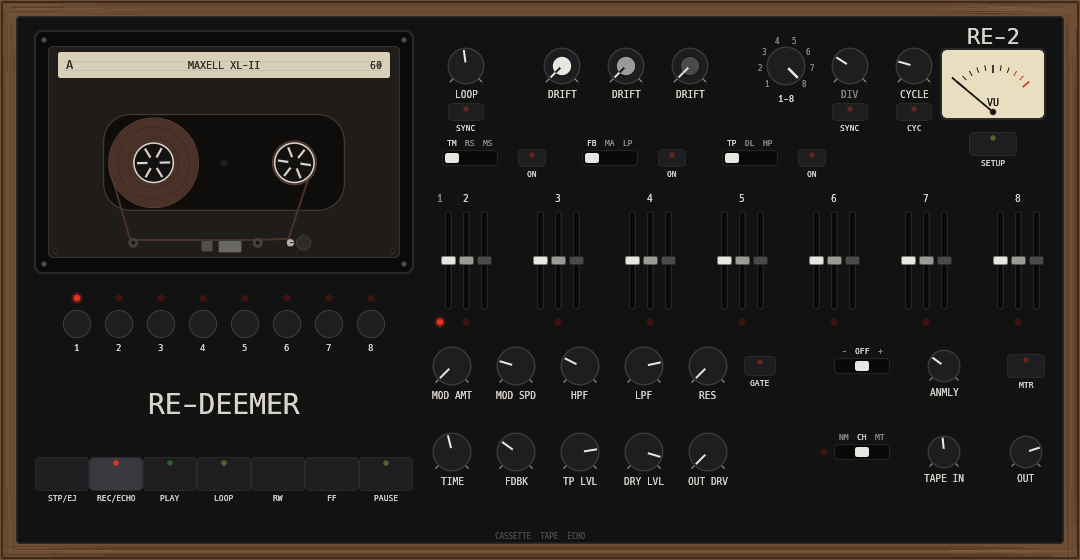The height and width of the screenshot is (560, 1080).
Task: Toggle the SYNC button under DIV
Action: 850,112
